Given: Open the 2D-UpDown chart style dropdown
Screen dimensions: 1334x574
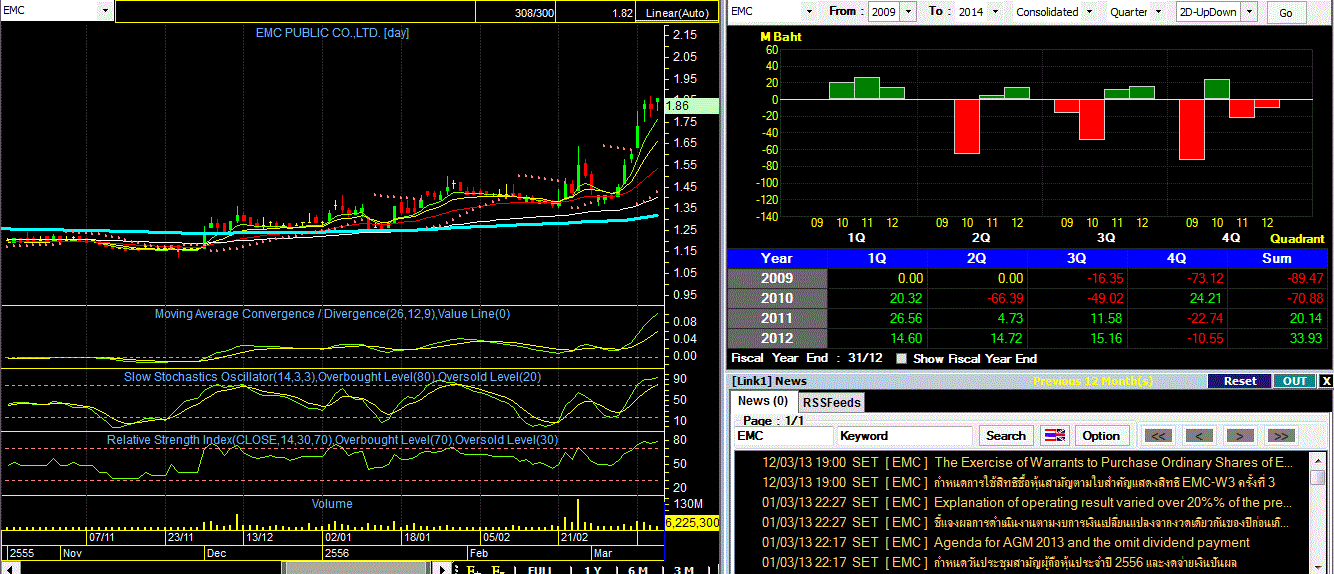Looking at the screenshot, I should click(x=1250, y=12).
